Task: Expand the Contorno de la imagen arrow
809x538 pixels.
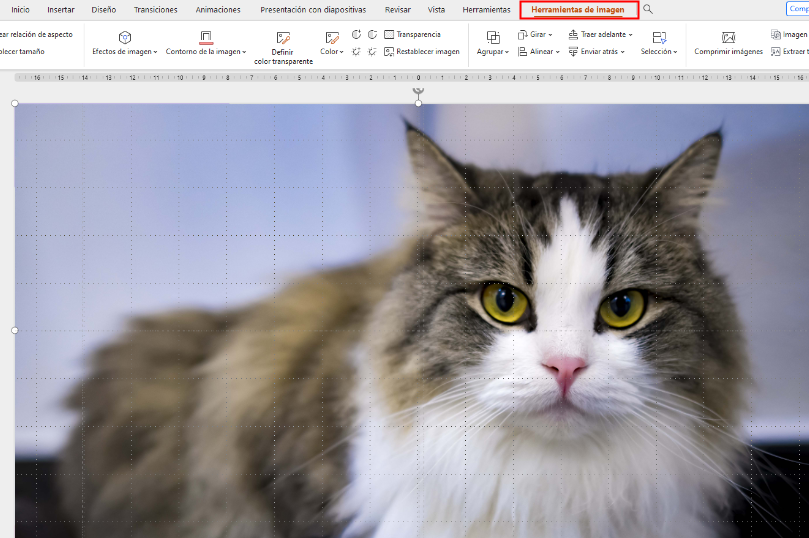Action: [x=244, y=52]
